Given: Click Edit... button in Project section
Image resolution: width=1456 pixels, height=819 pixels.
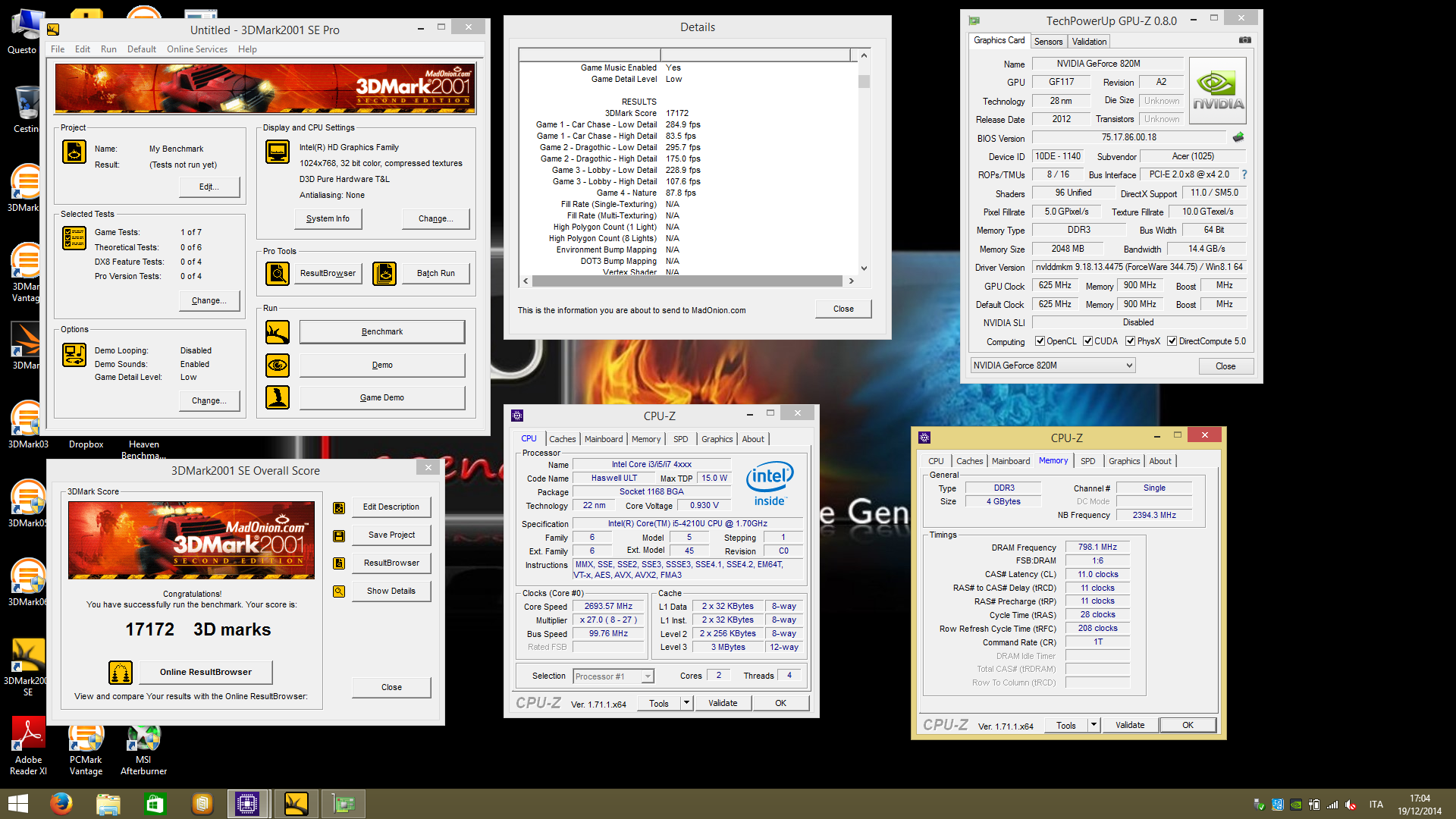Looking at the screenshot, I should pos(209,187).
